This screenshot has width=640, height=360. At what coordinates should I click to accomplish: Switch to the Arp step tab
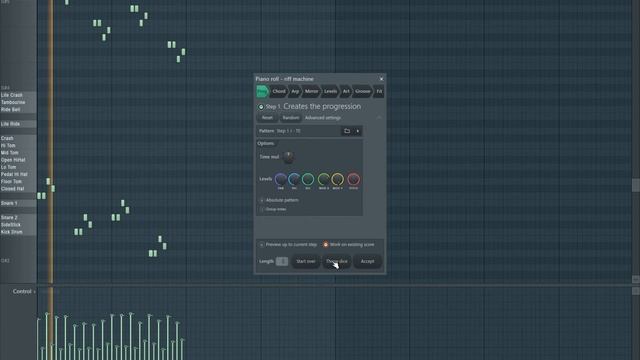[295, 91]
